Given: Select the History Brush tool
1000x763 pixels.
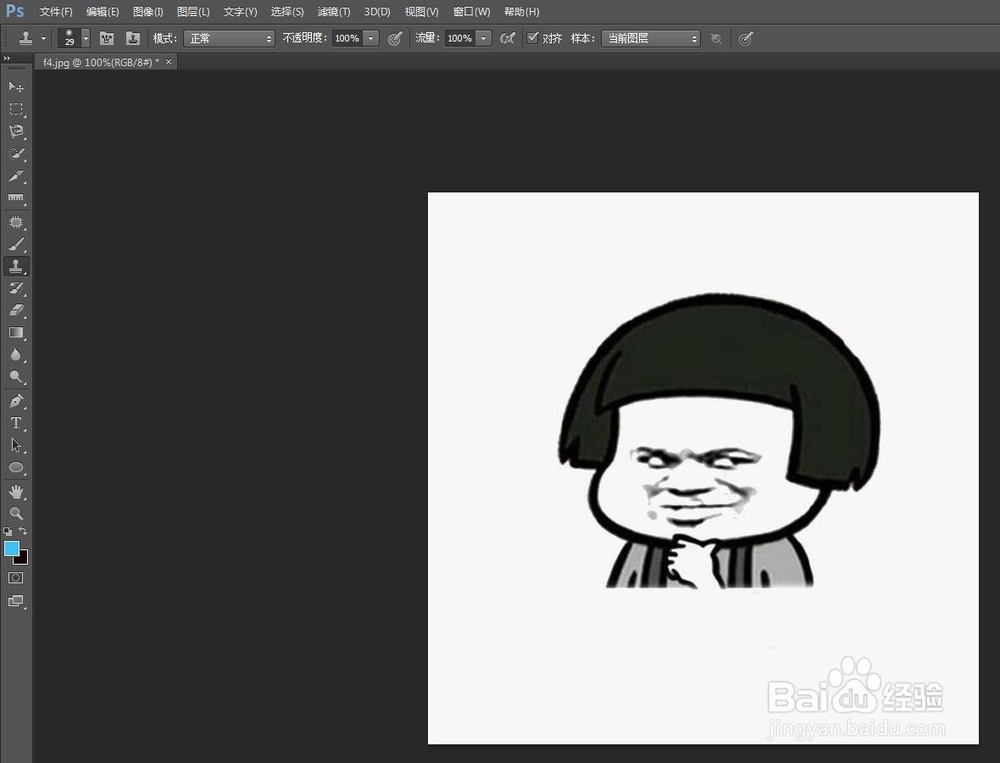Looking at the screenshot, I should (16, 288).
